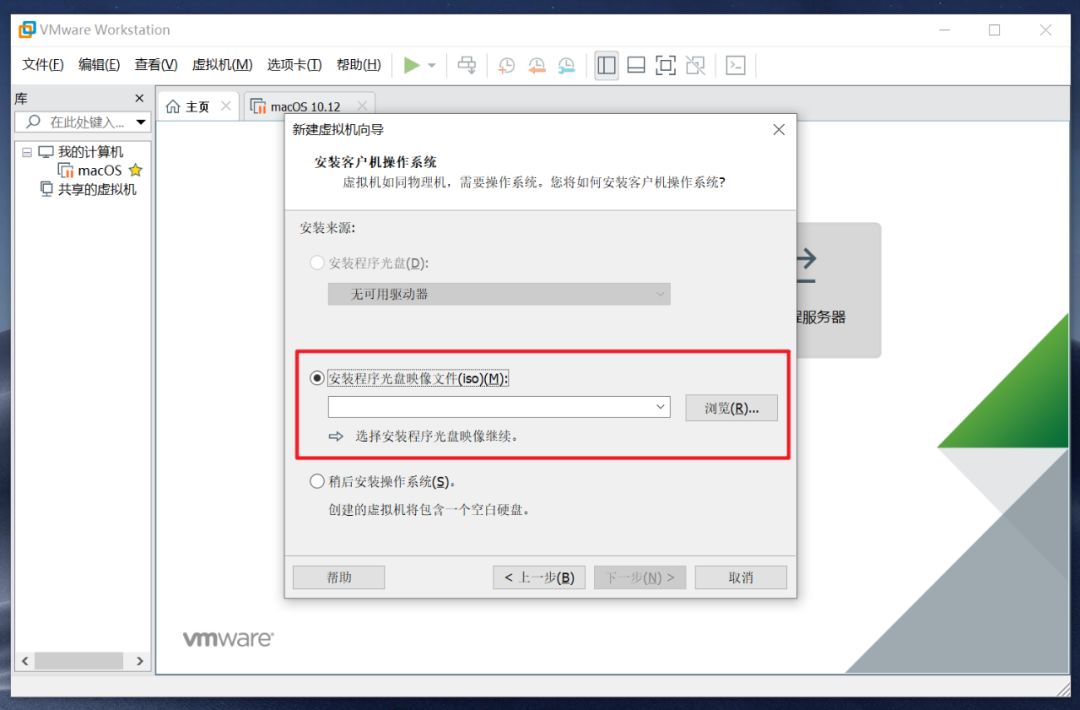
Task: Select 稍后安装操作系统(S) radio button
Action: tap(317, 481)
